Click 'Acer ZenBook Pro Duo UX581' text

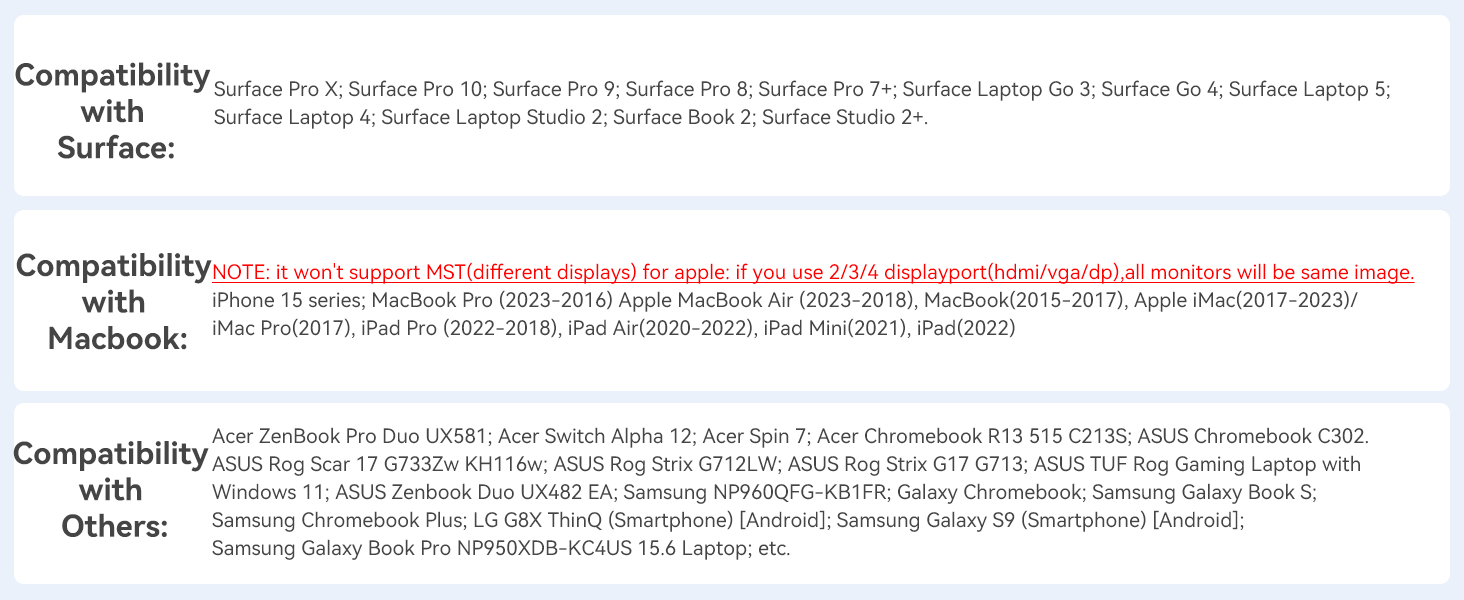tap(349, 436)
